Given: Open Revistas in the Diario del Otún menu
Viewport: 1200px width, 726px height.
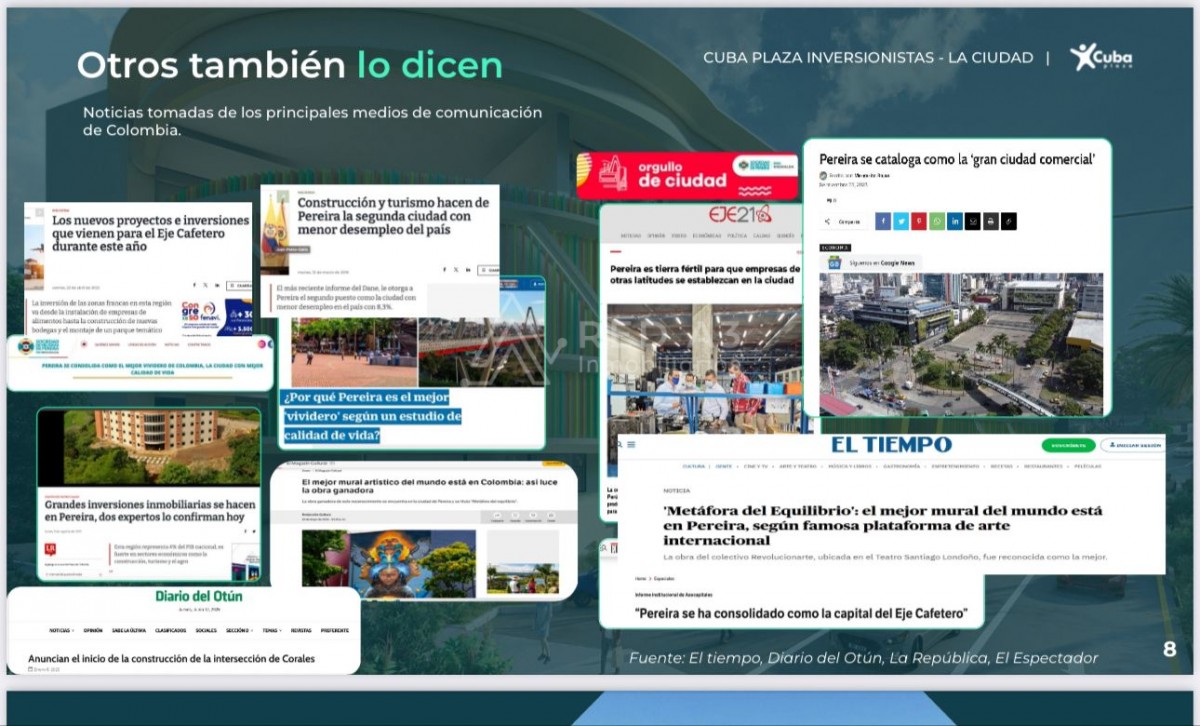Looking at the screenshot, I should click(302, 630).
